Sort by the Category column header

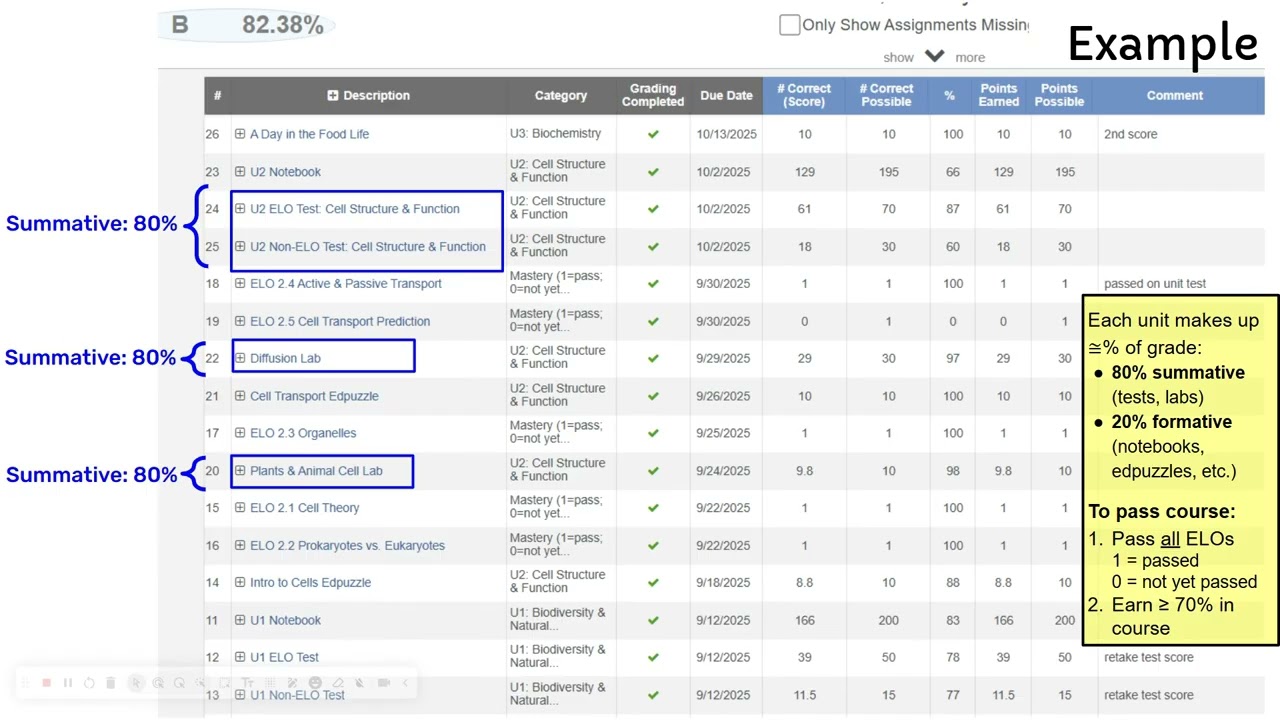click(x=560, y=96)
